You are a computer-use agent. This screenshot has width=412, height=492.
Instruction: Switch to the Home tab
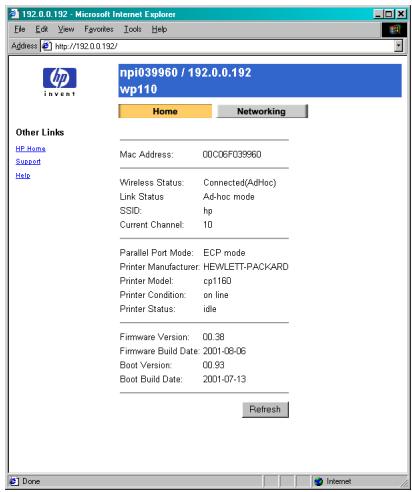(x=165, y=111)
